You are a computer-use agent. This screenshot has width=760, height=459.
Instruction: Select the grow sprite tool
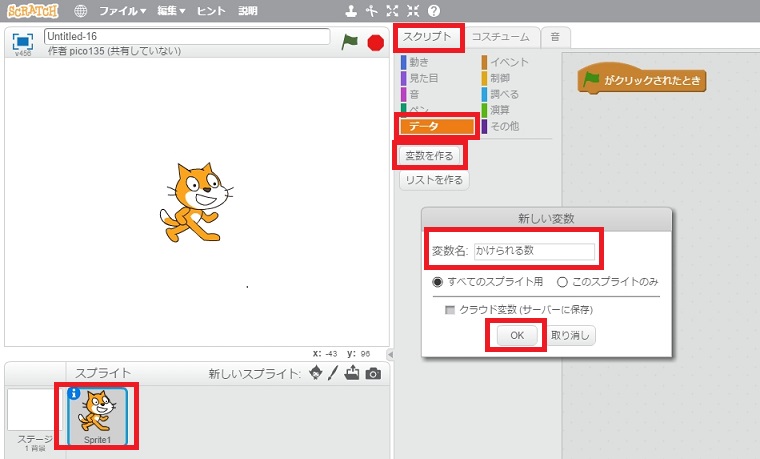click(x=393, y=11)
